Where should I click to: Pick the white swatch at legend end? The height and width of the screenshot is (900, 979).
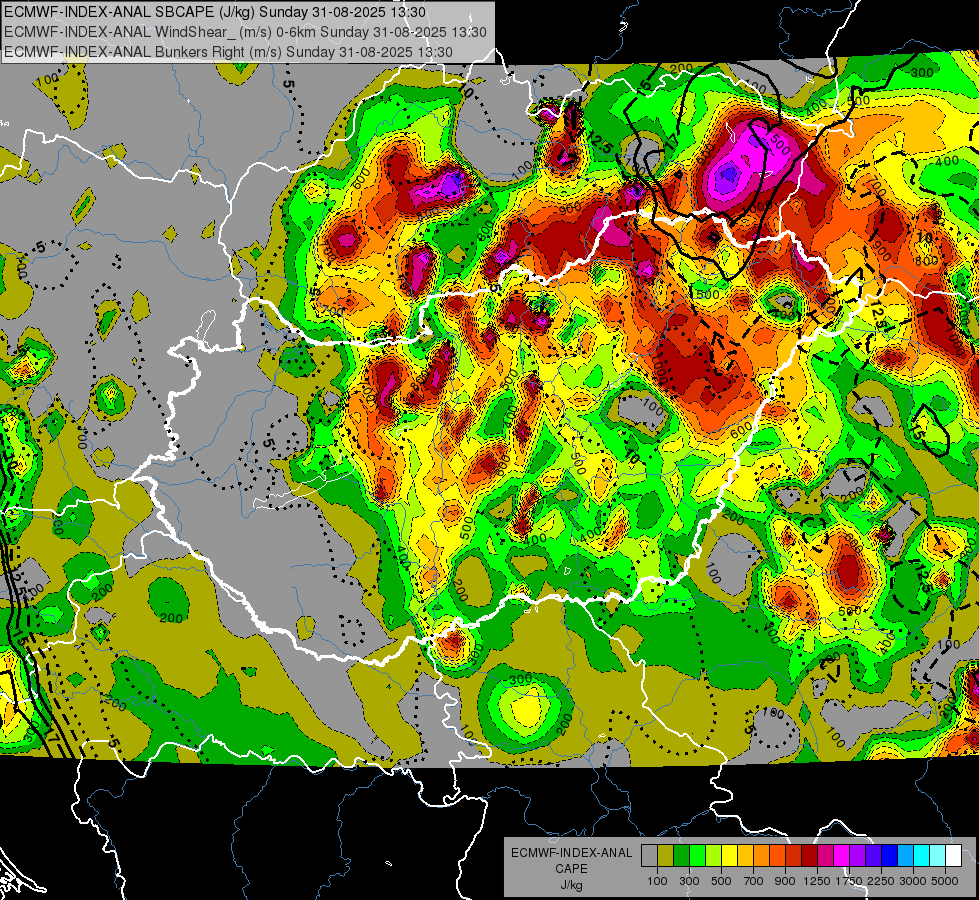click(954, 856)
